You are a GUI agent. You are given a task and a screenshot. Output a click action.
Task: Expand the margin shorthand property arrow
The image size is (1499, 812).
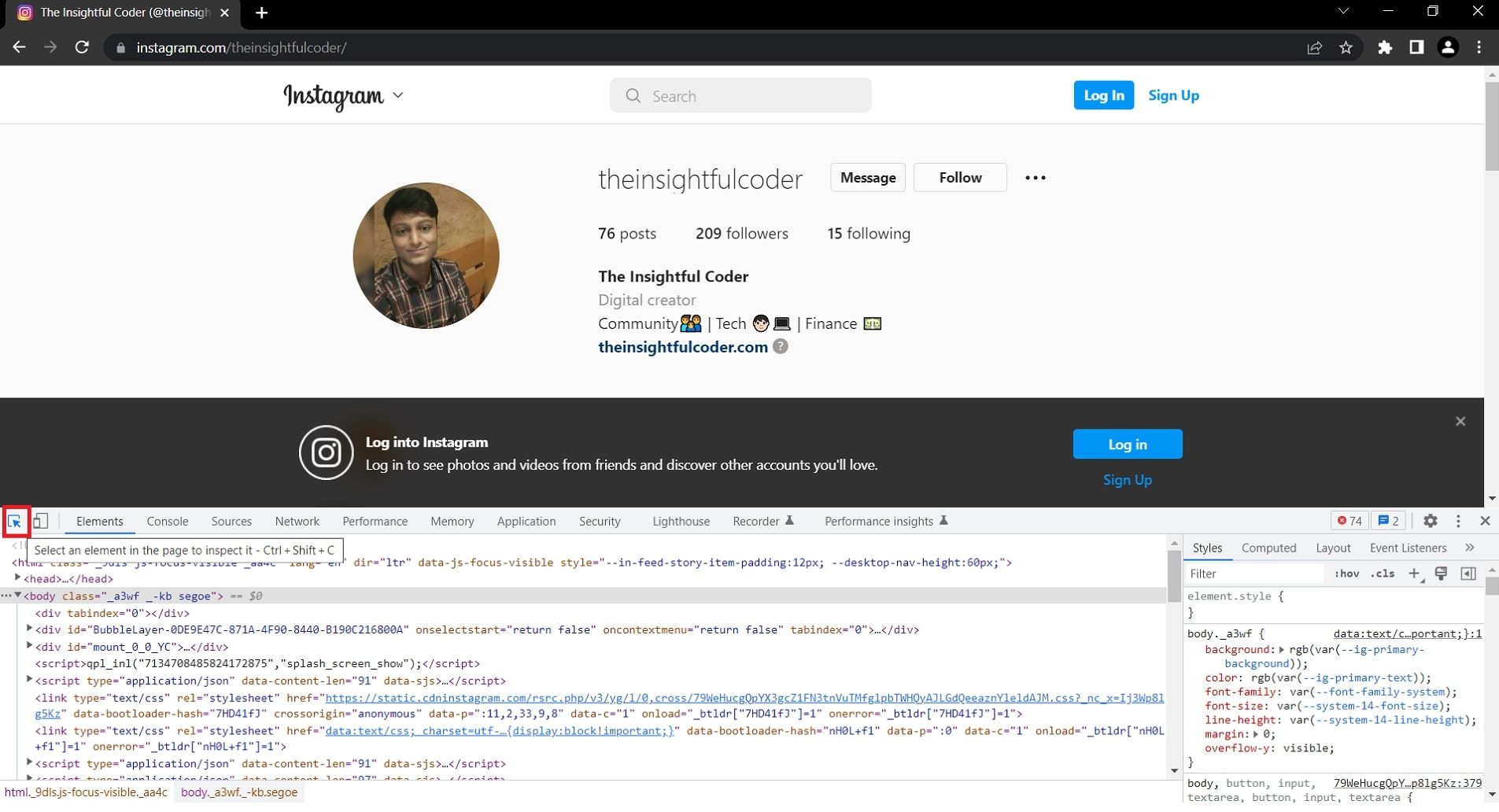click(x=1256, y=734)
